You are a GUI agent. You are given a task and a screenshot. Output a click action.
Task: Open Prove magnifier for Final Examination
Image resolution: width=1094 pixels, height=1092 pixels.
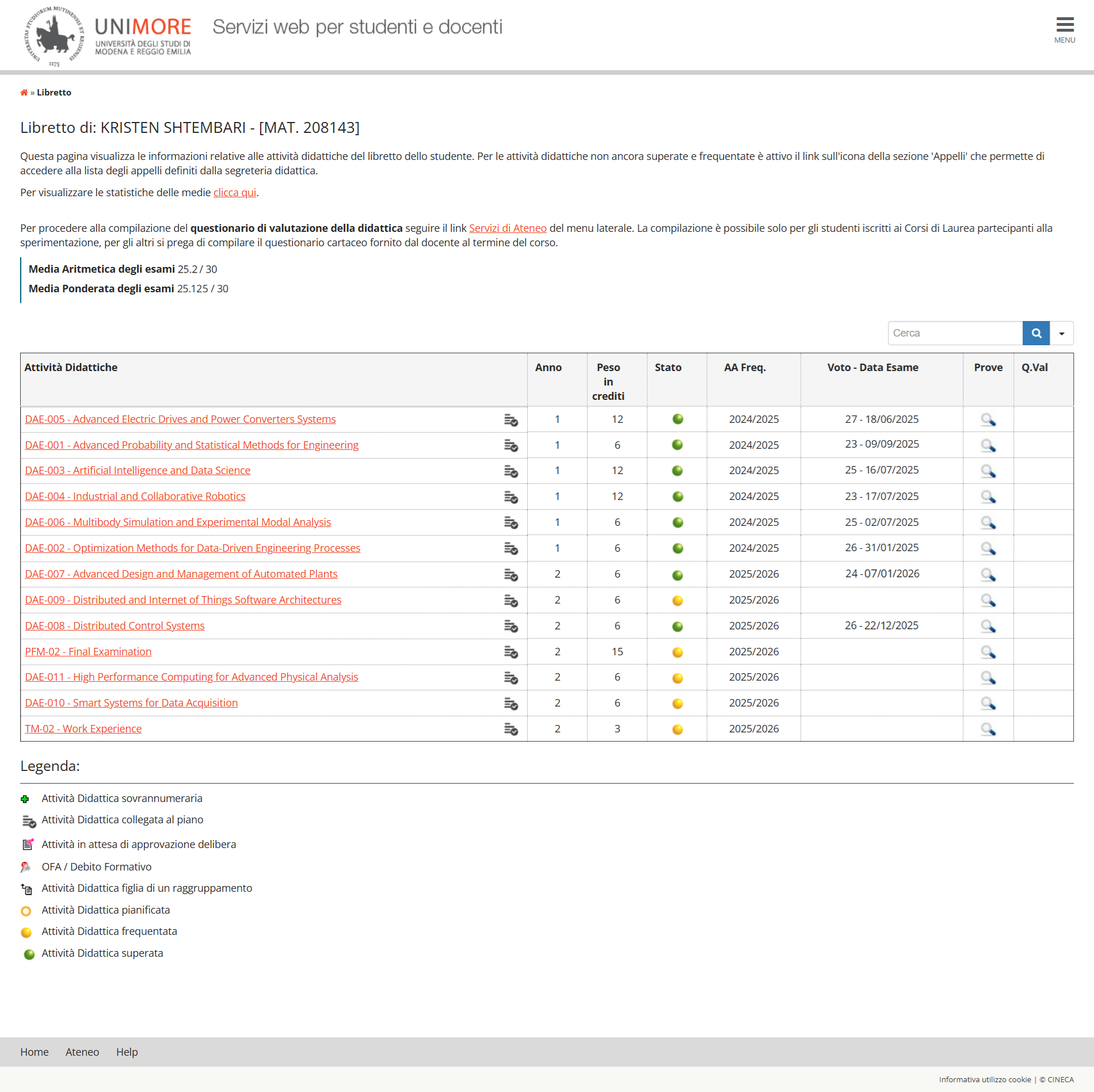click(988, 652)
